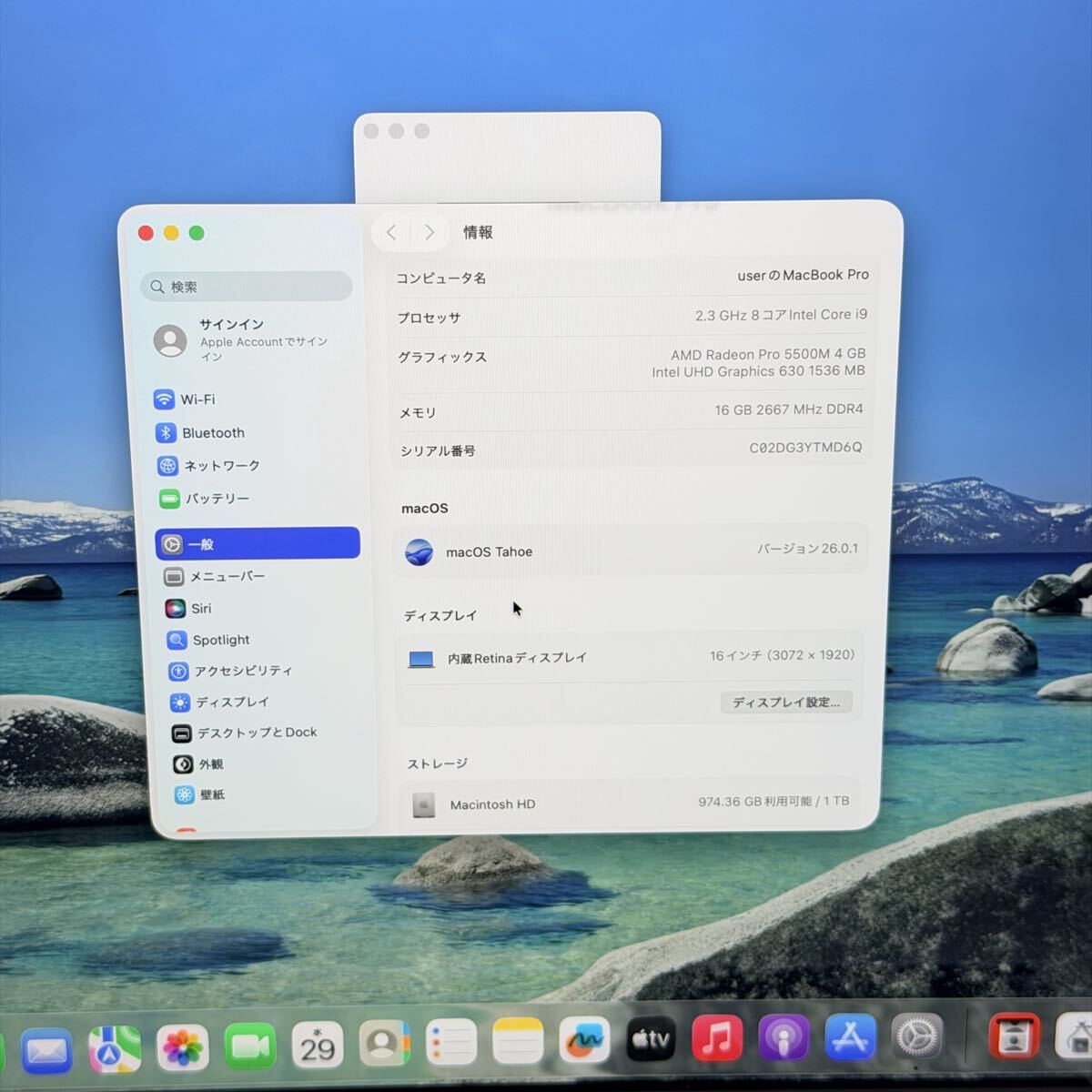Click the macOS Tahoe row
The image size is (1092, 1092).
[x=631, y=551]
